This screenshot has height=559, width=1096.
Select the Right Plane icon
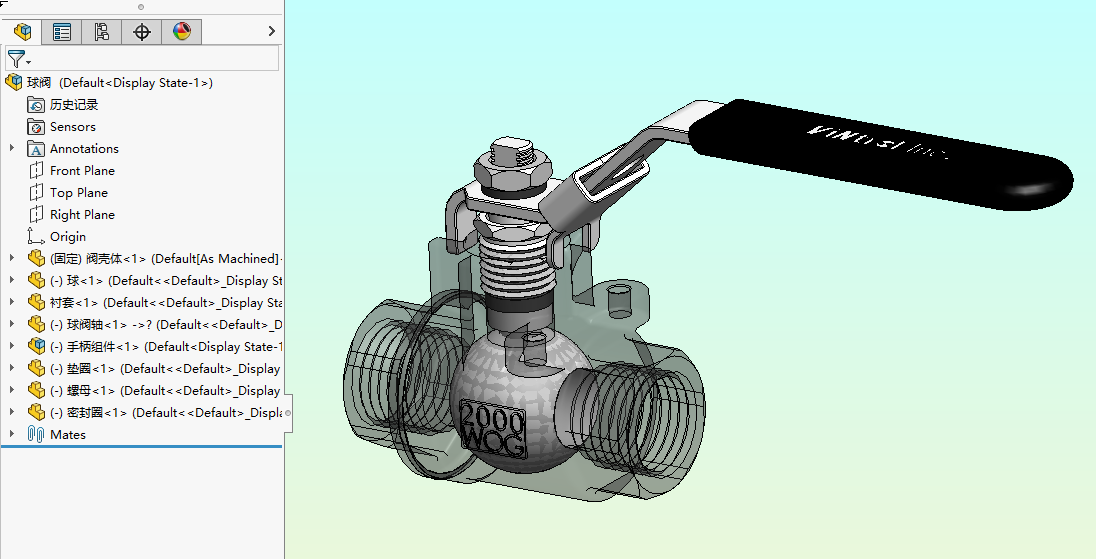point(36,215)
